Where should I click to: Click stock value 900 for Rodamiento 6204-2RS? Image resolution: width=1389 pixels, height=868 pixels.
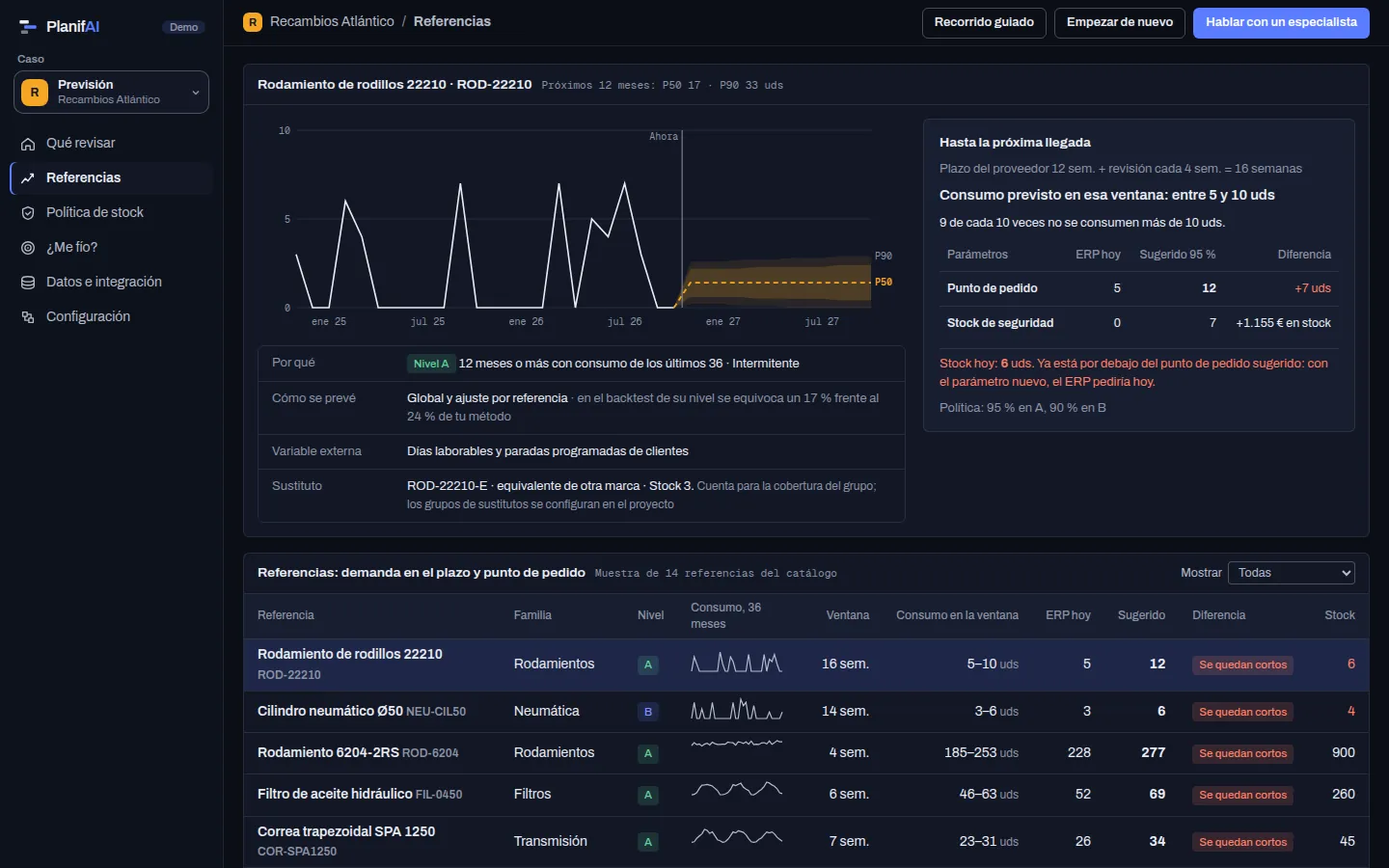click(x=1343, y=752)
